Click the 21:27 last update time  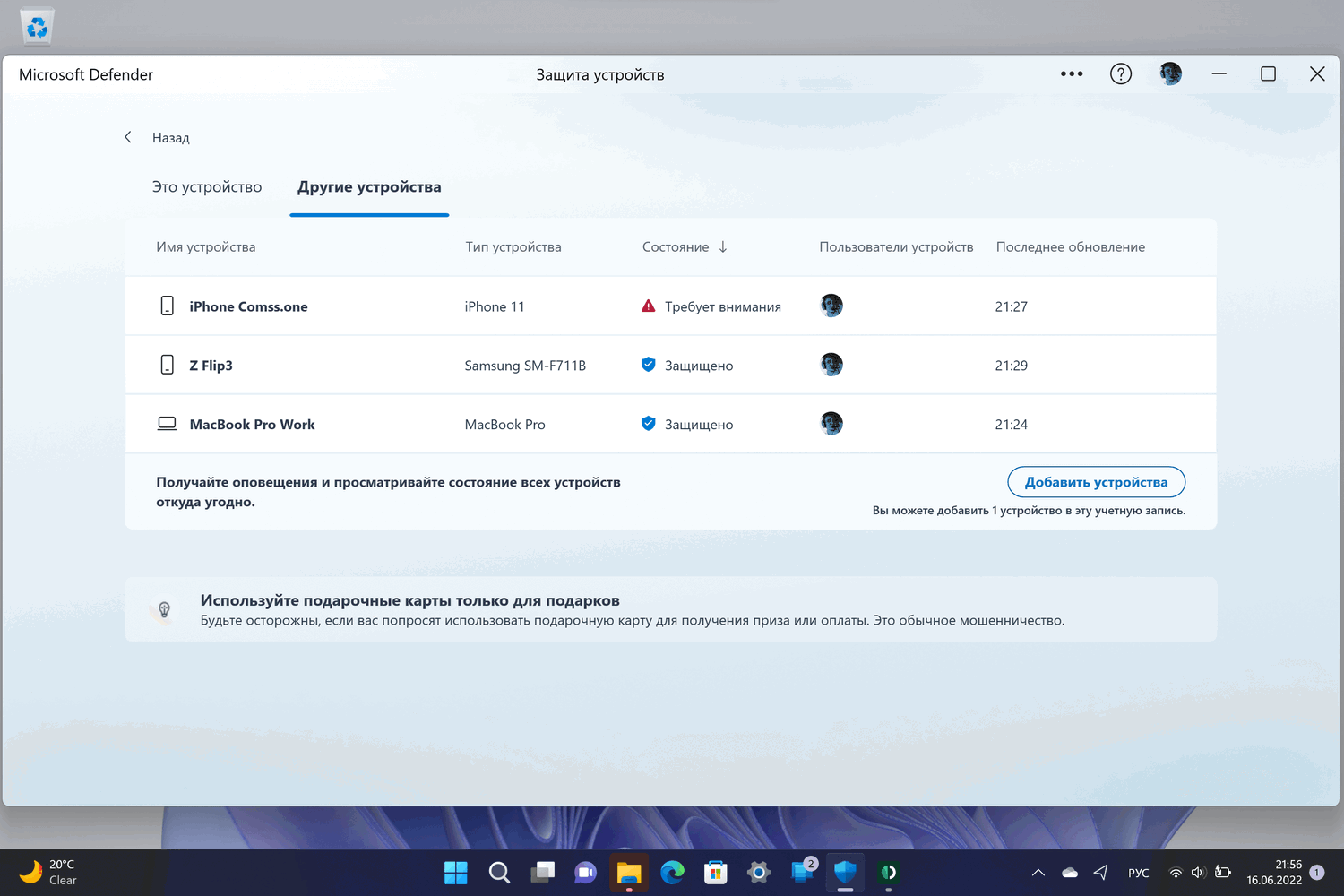tap(1012, 306)
